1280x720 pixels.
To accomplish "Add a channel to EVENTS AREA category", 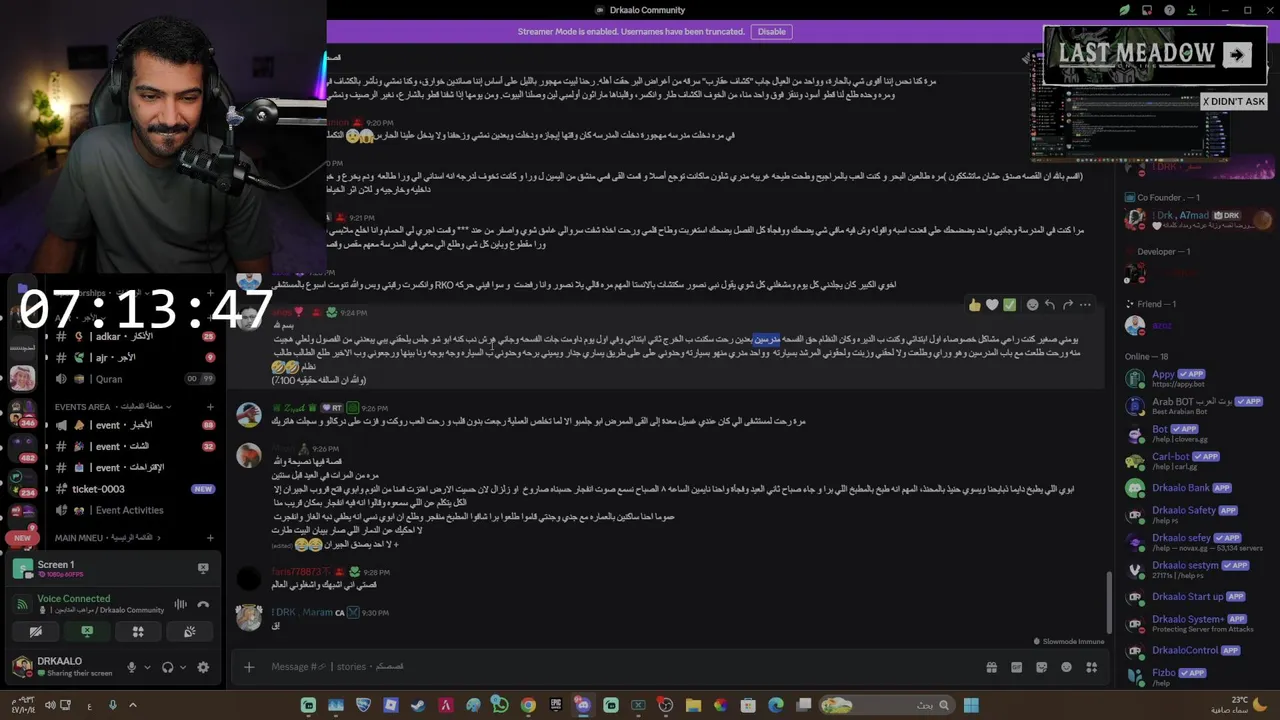I will (210, 407).
